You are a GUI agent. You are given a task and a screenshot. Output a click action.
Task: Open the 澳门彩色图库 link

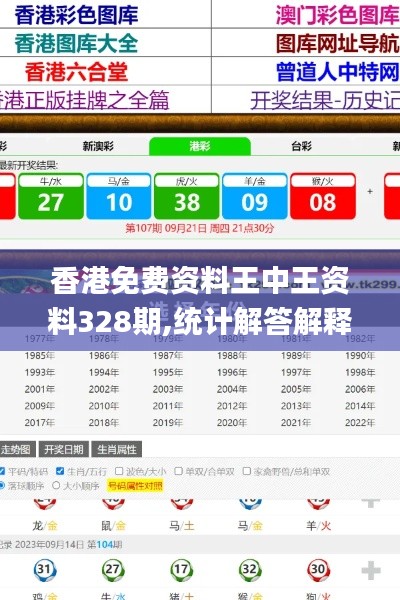click(338, 15)
